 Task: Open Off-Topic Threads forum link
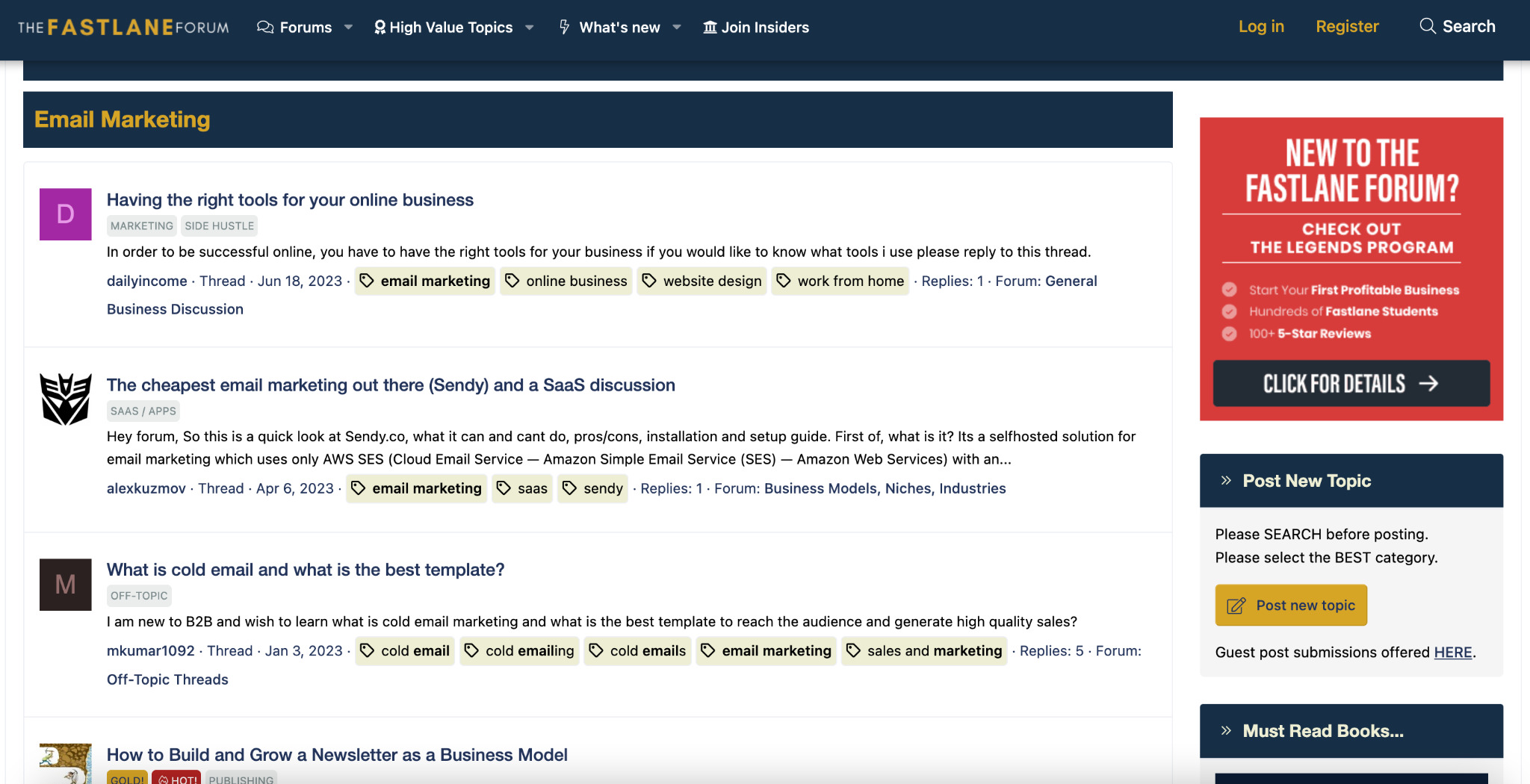coord(167,679)
